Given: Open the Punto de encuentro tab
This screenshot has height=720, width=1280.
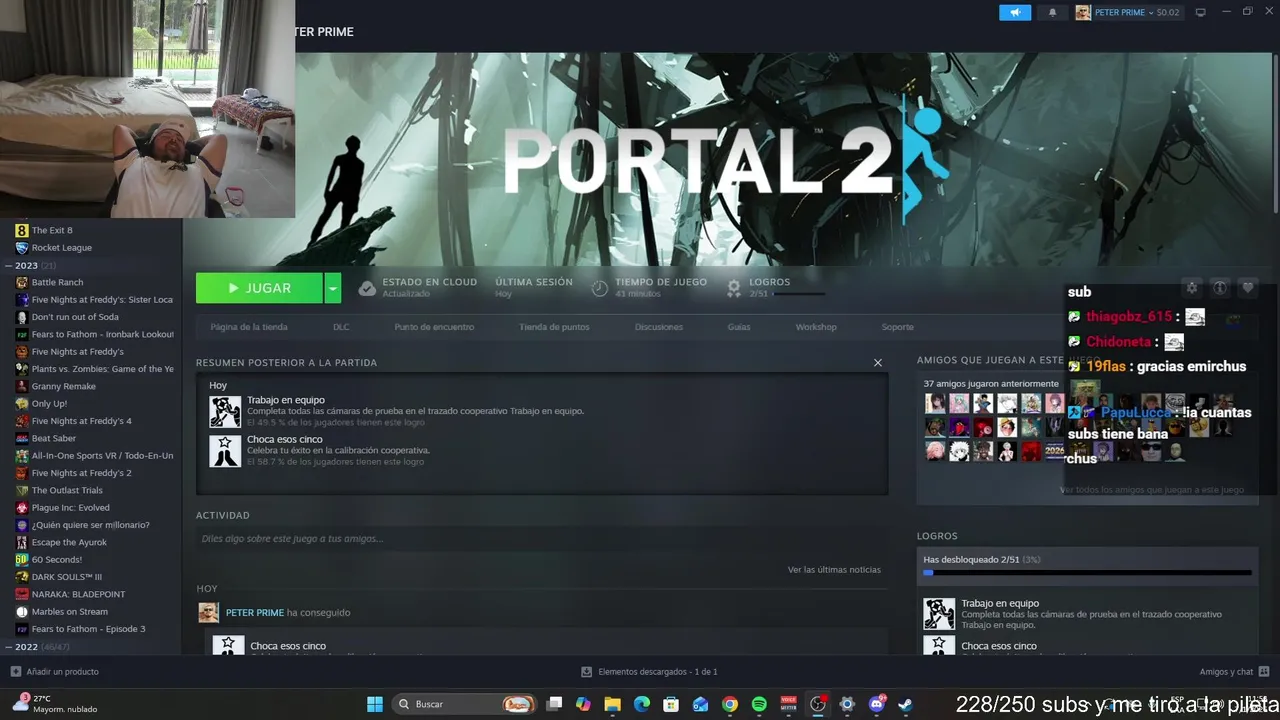Looking at the screenshot, I should [434, 327].
